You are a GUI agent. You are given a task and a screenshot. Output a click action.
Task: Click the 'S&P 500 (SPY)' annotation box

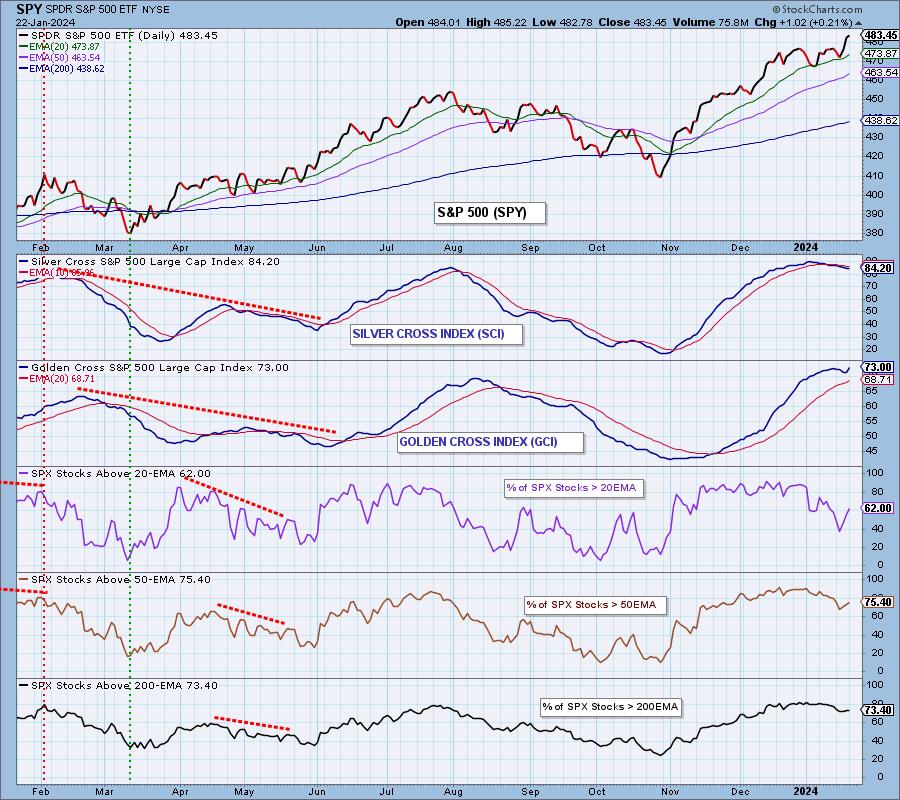(x=490, y=213)
